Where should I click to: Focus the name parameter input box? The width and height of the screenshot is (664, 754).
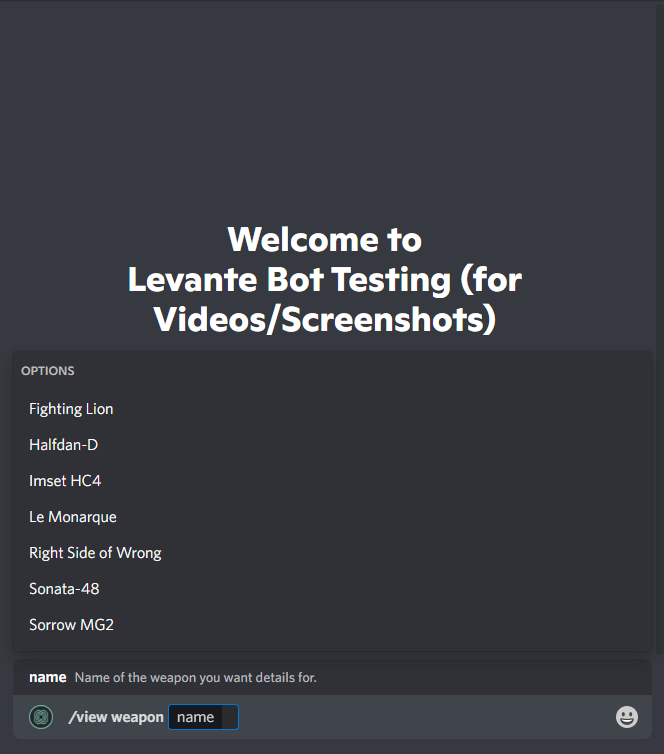pyautogui.click(x=203, y=717)
